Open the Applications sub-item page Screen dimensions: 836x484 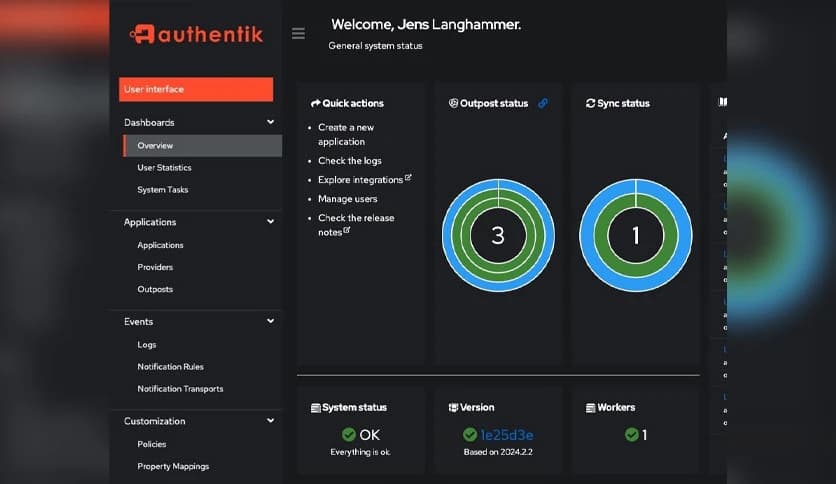coord(160,245)
